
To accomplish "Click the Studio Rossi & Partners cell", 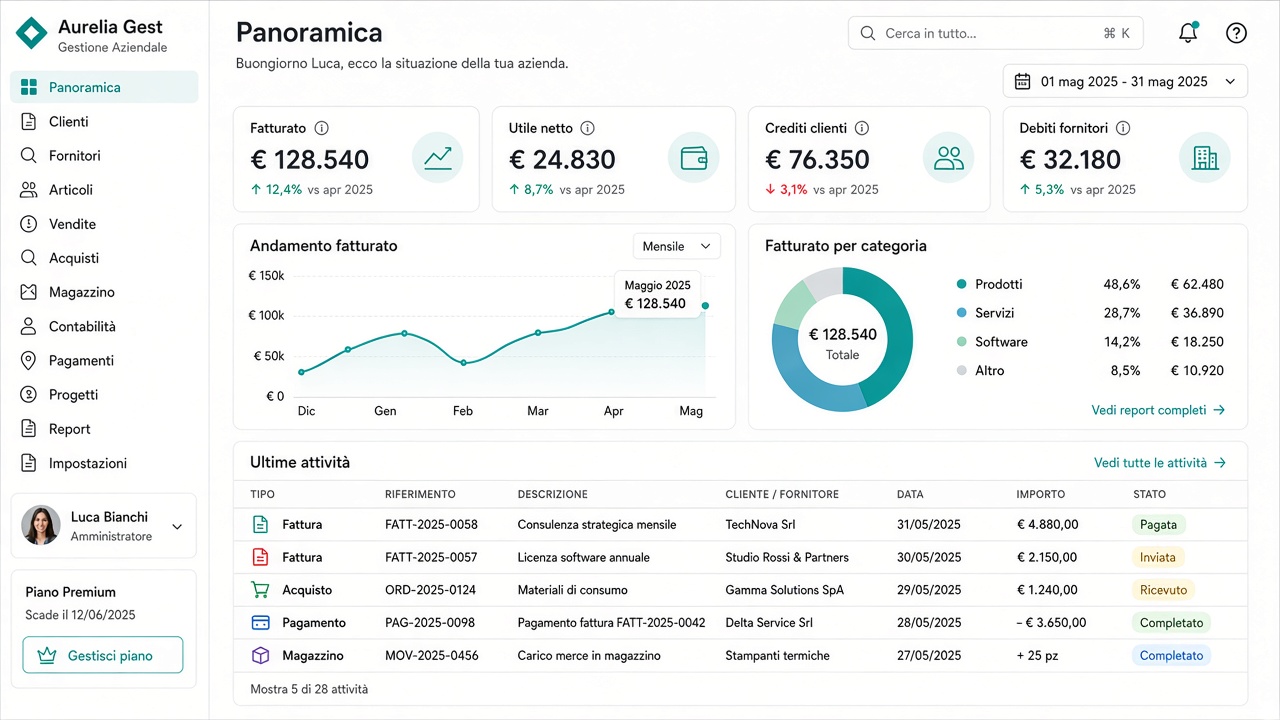I will [x=787, y=557].
